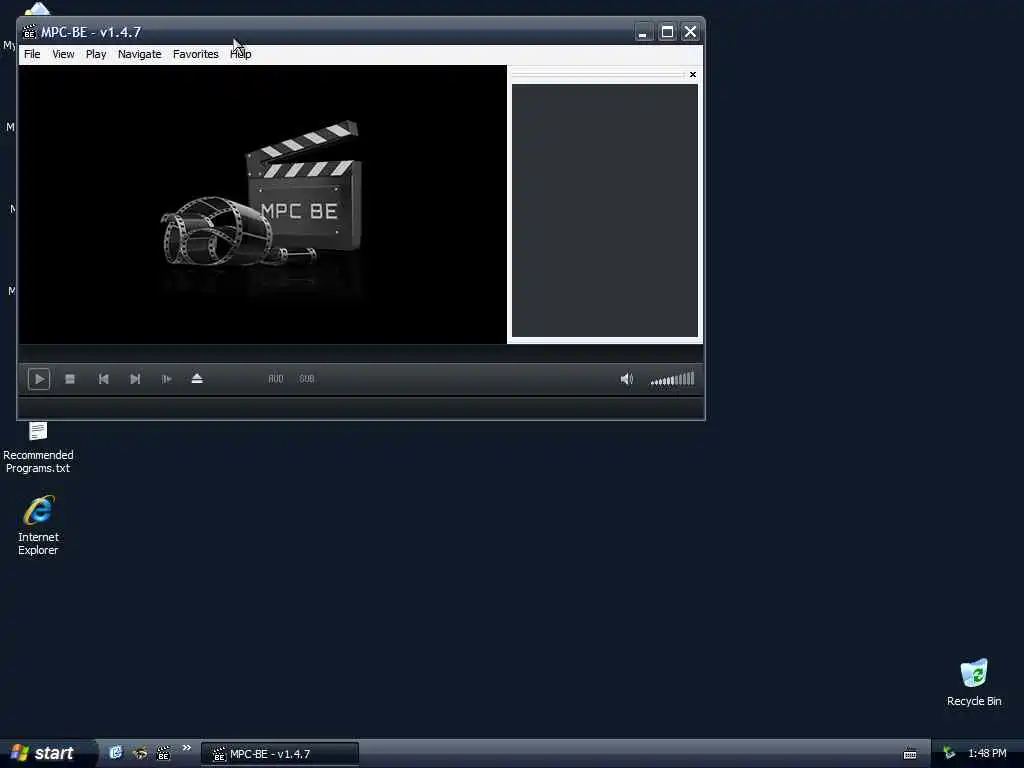Click inside the empty playlist area
Viewport: 1024px width, 768px height.
click(605, 210)
